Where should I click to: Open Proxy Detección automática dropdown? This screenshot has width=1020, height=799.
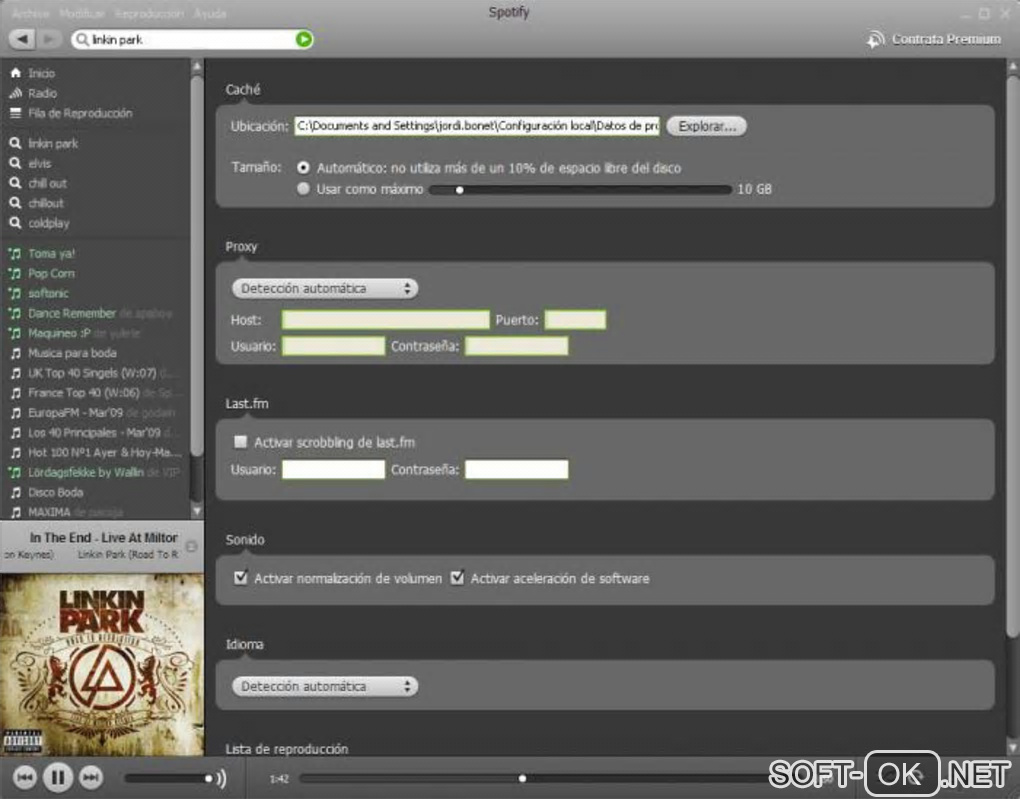[x=325, y=288]
